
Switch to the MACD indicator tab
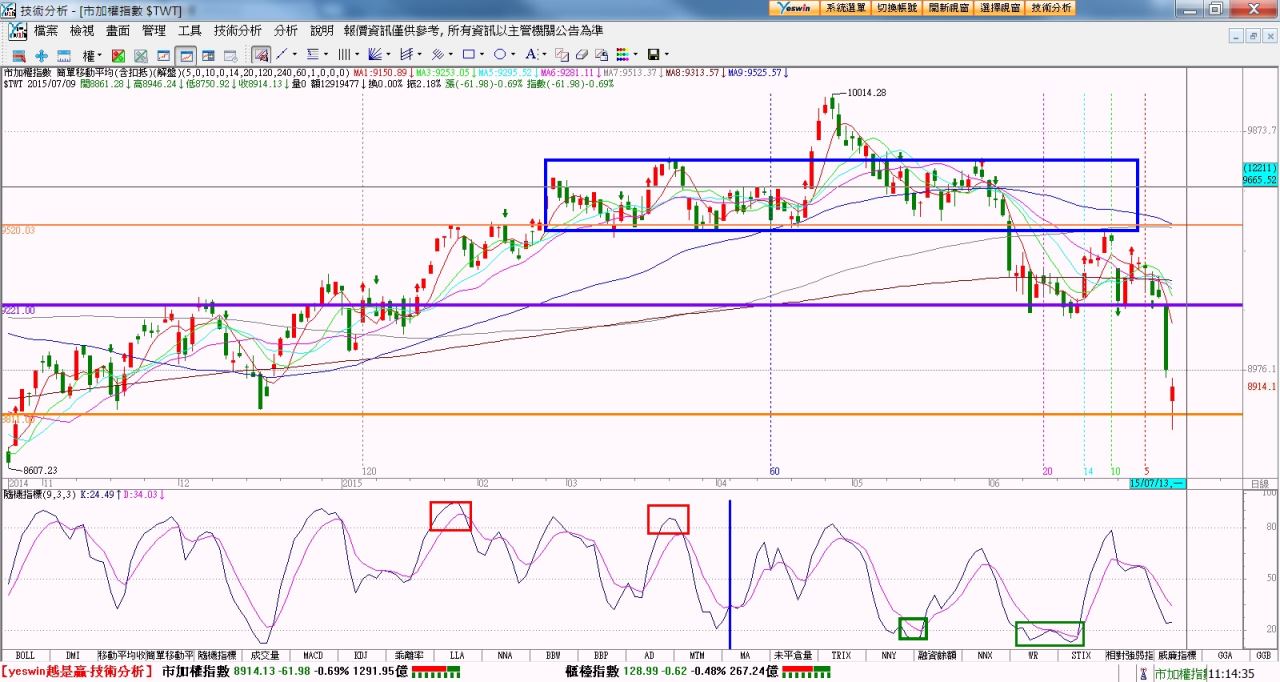313,655
